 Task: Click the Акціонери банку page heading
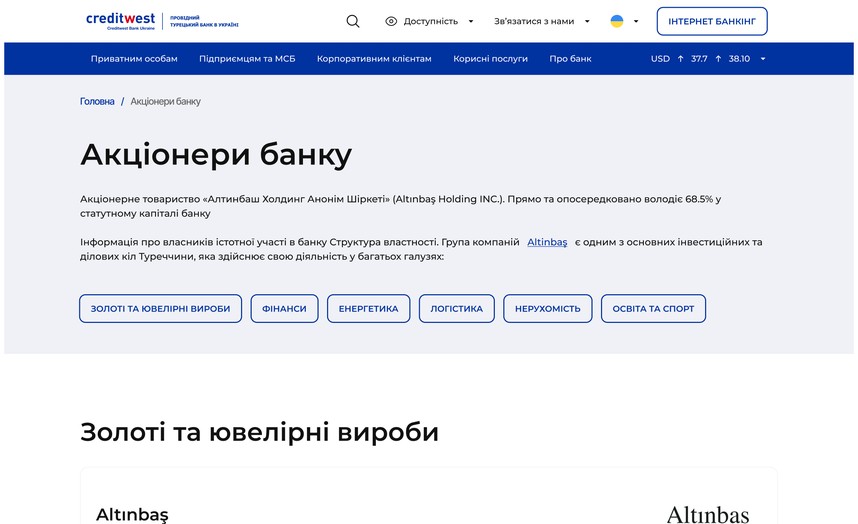coord(216,154)
